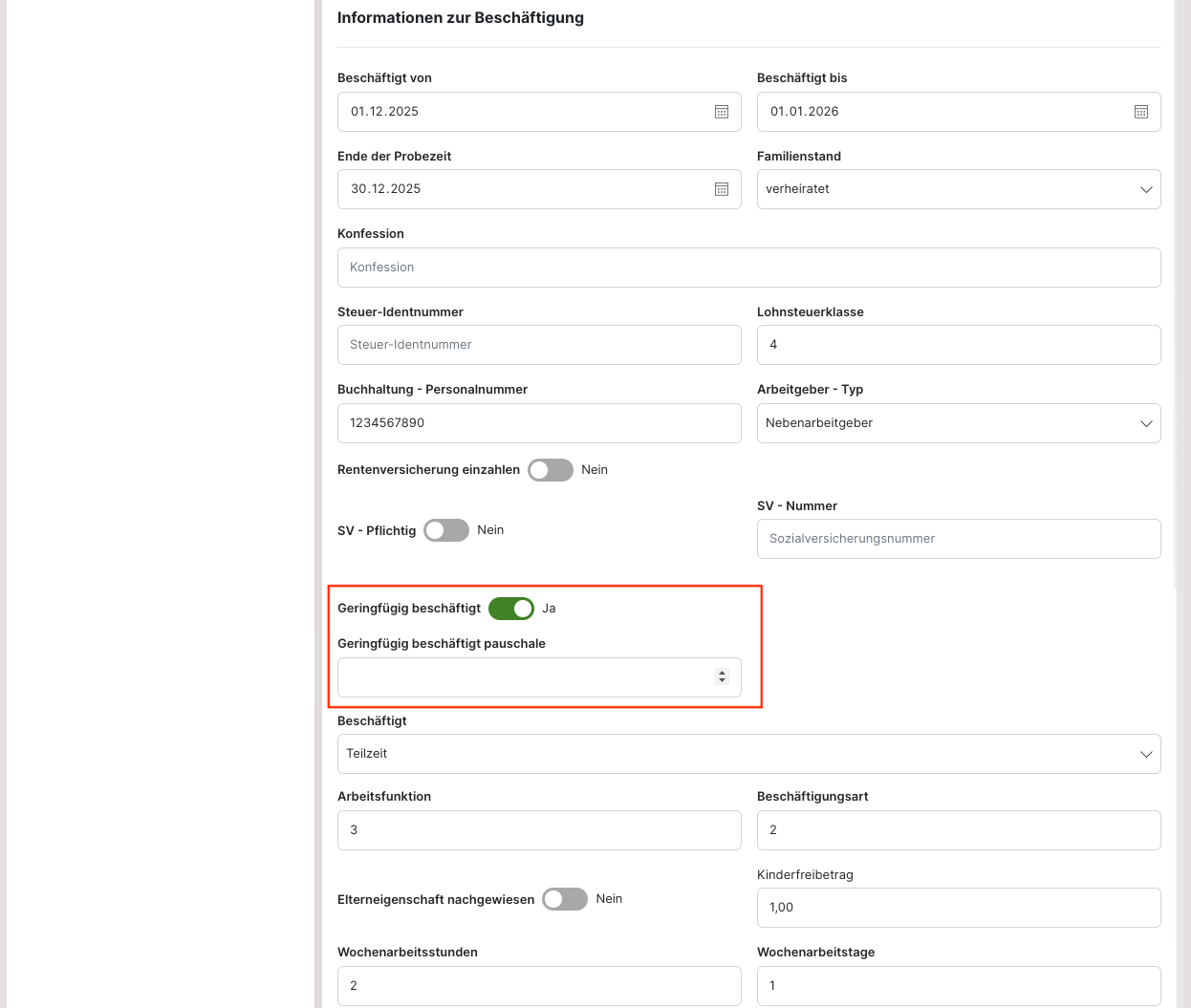Select the Wochenarbeitsstunden field
Image resolution: width=1191 pixels, height=1008 pixels.
pyautogui.click(x=539, y=985)
